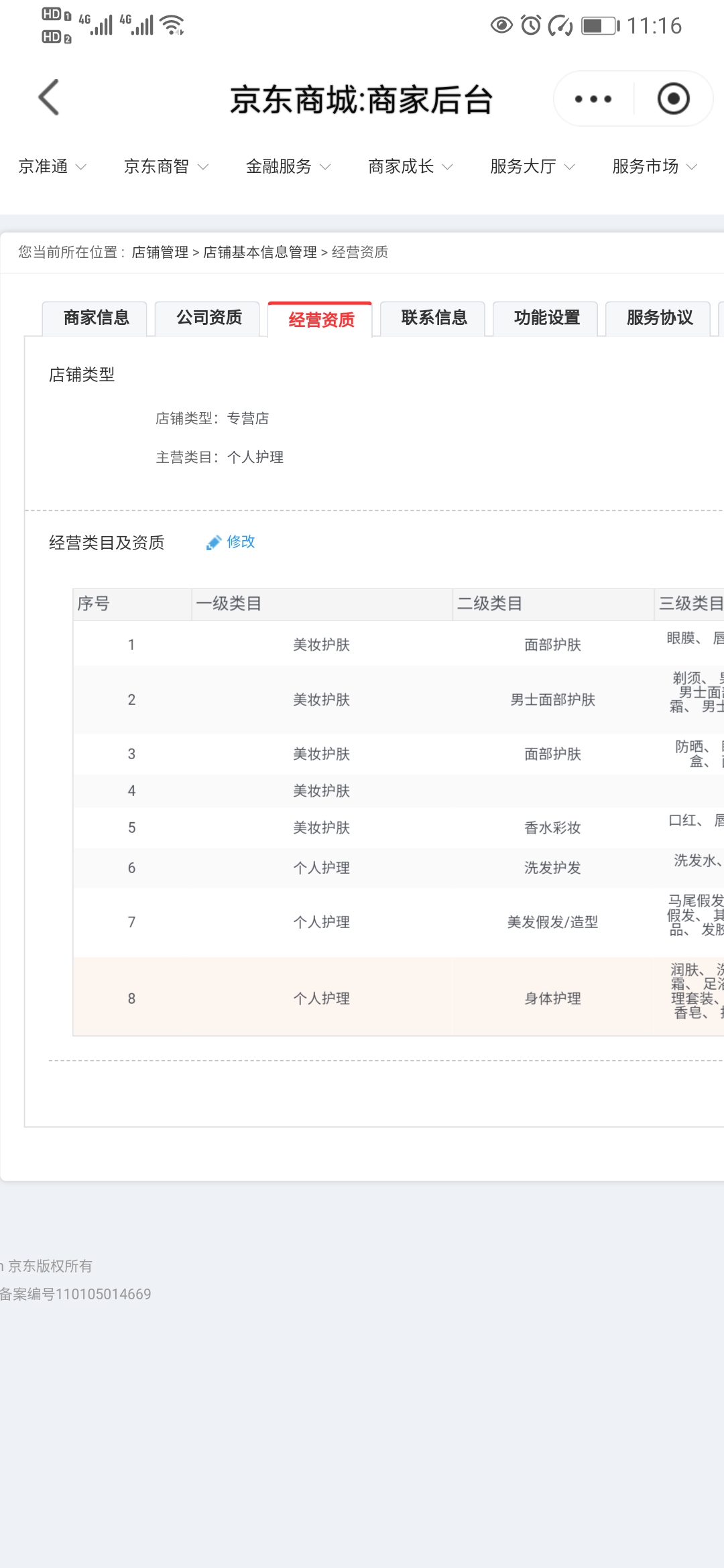This screenshot has width=724, height=1568.
Task: Open the 功能设置 tab
Action: [546, 318]
